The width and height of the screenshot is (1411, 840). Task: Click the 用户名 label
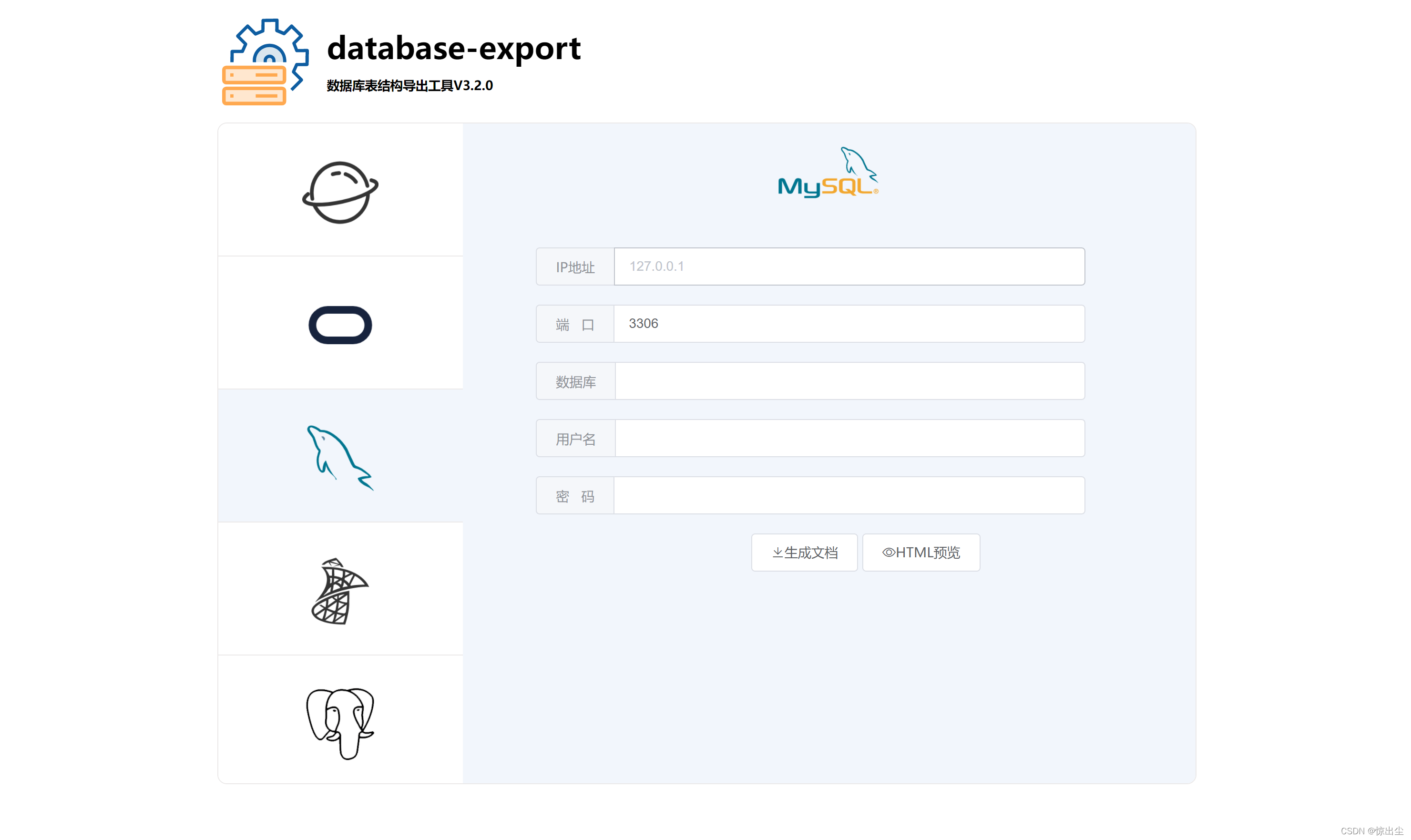[x=576, y=439]
